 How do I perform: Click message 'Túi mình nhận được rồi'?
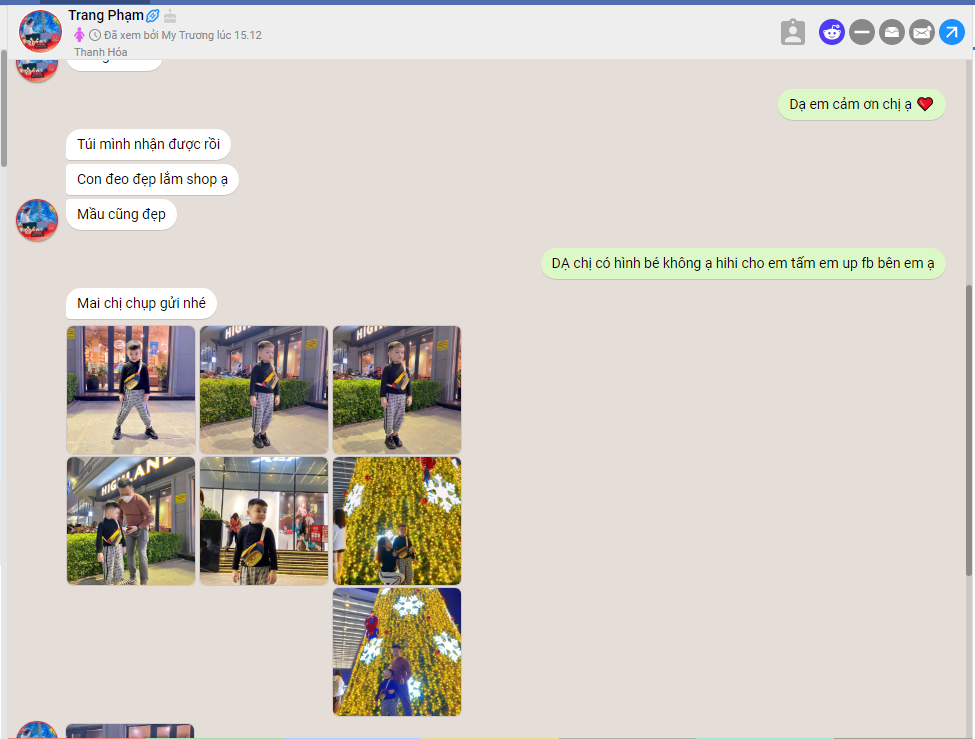pyautogui.click(x=149, y=144)
